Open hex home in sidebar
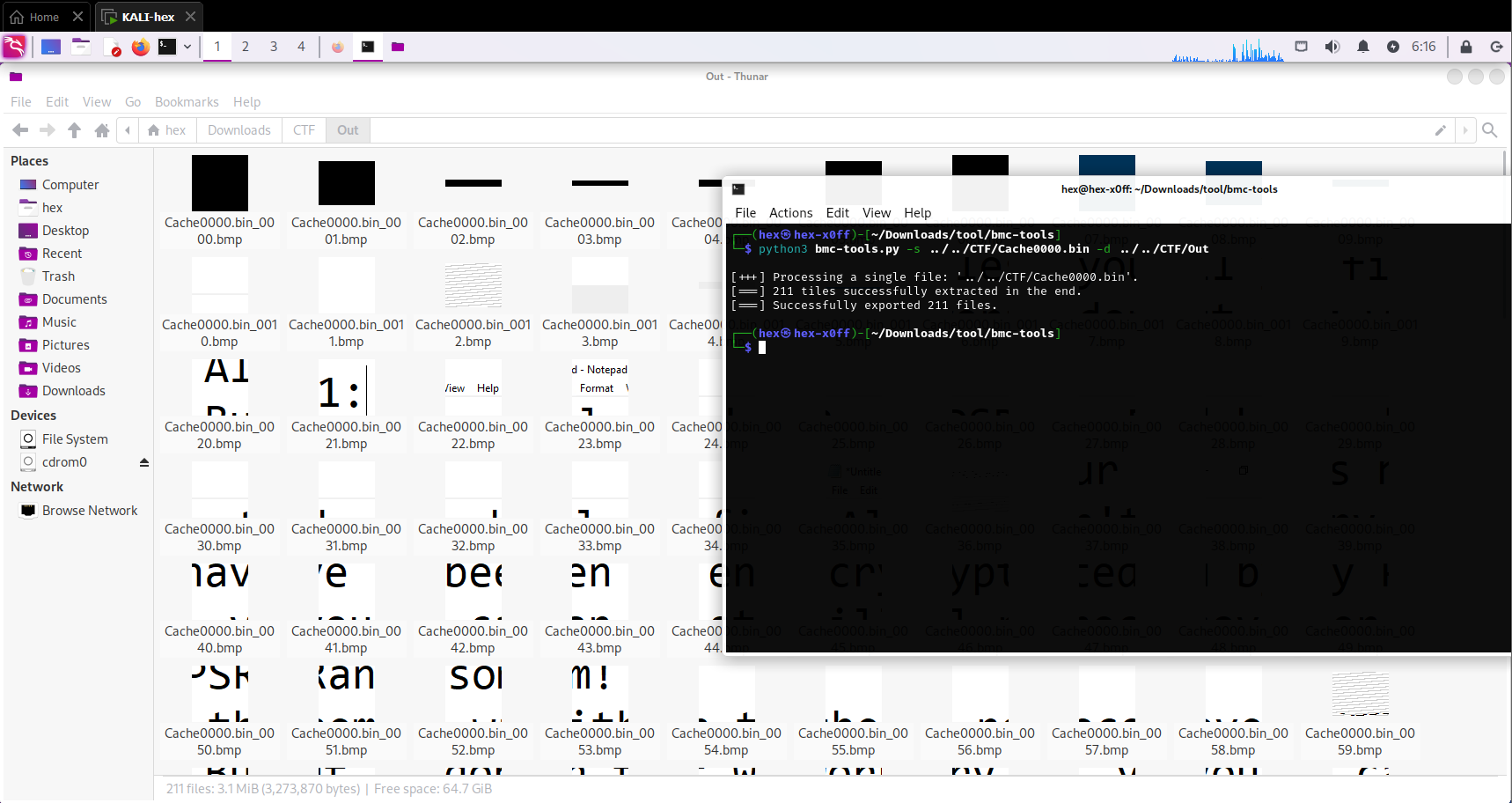Viewport: 1512px width, 803px height. click(52, 208)
